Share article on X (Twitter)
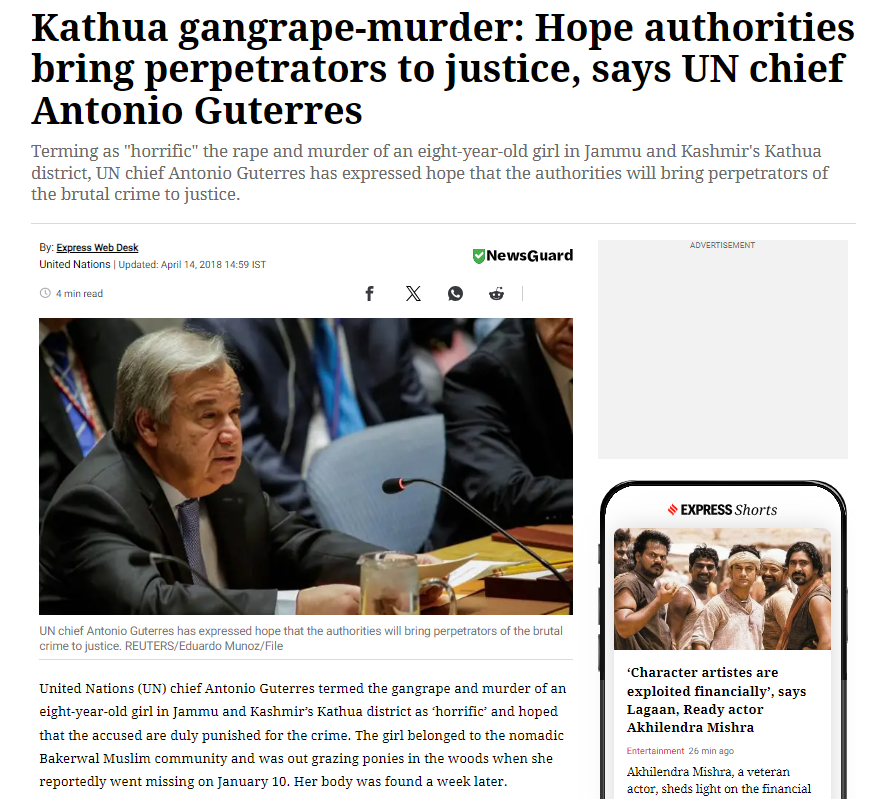This screenshot has width=881, height=799. click(413, 293)
